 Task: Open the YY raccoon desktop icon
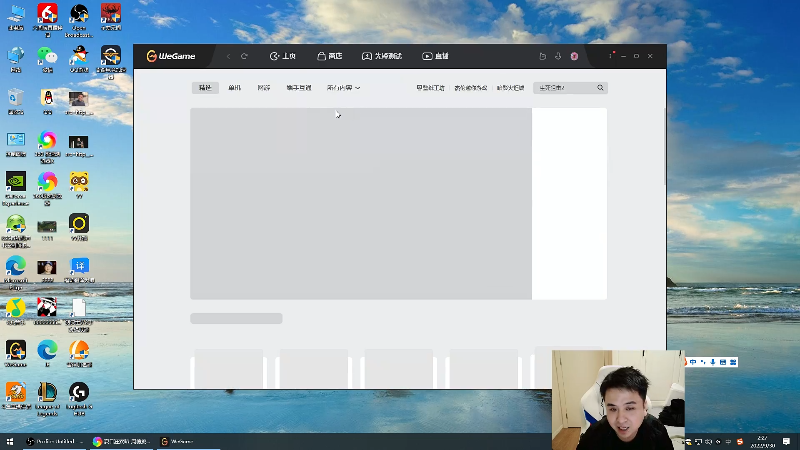click(x=79, y=185)
